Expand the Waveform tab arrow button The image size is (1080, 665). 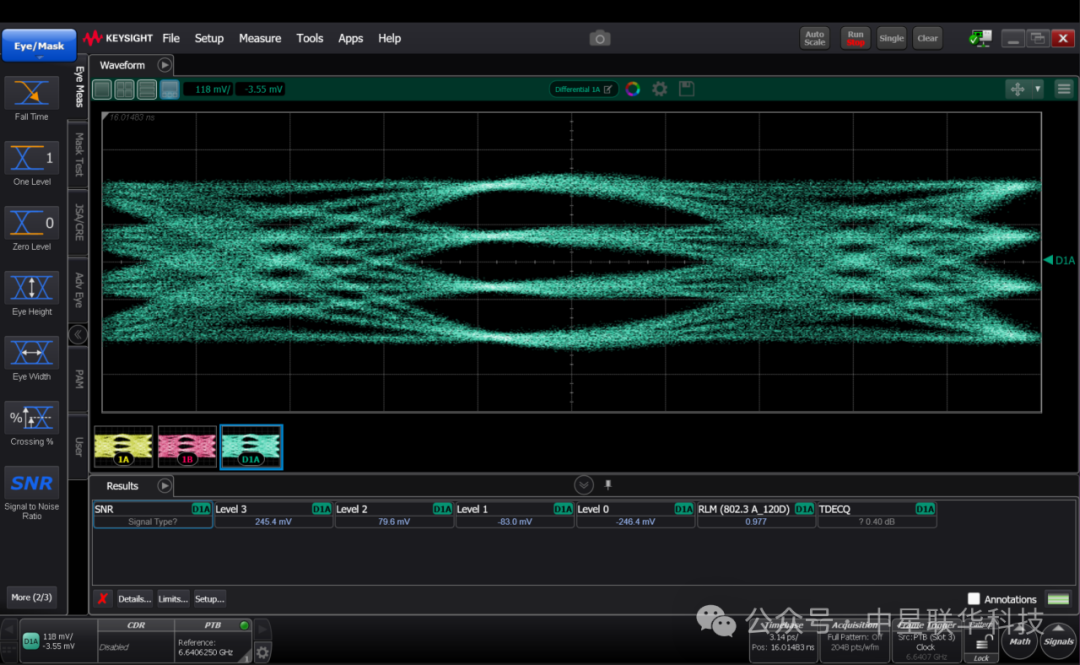[164, 65]
